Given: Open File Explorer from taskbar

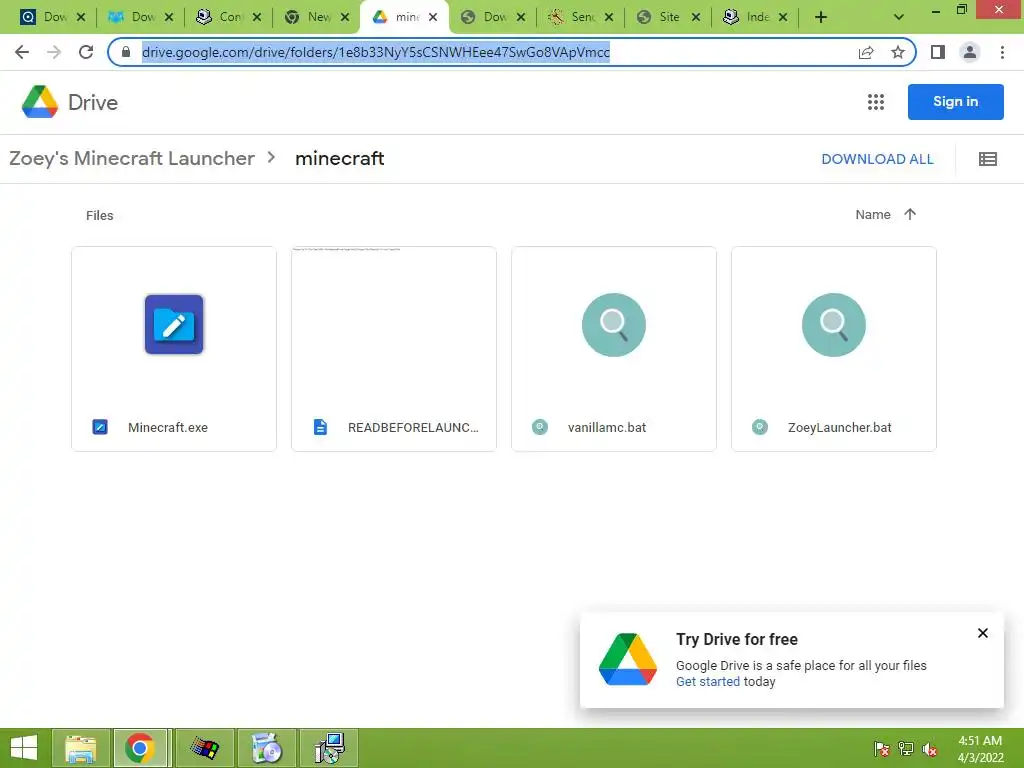Looking at the screenshot, I should [80, 748].
